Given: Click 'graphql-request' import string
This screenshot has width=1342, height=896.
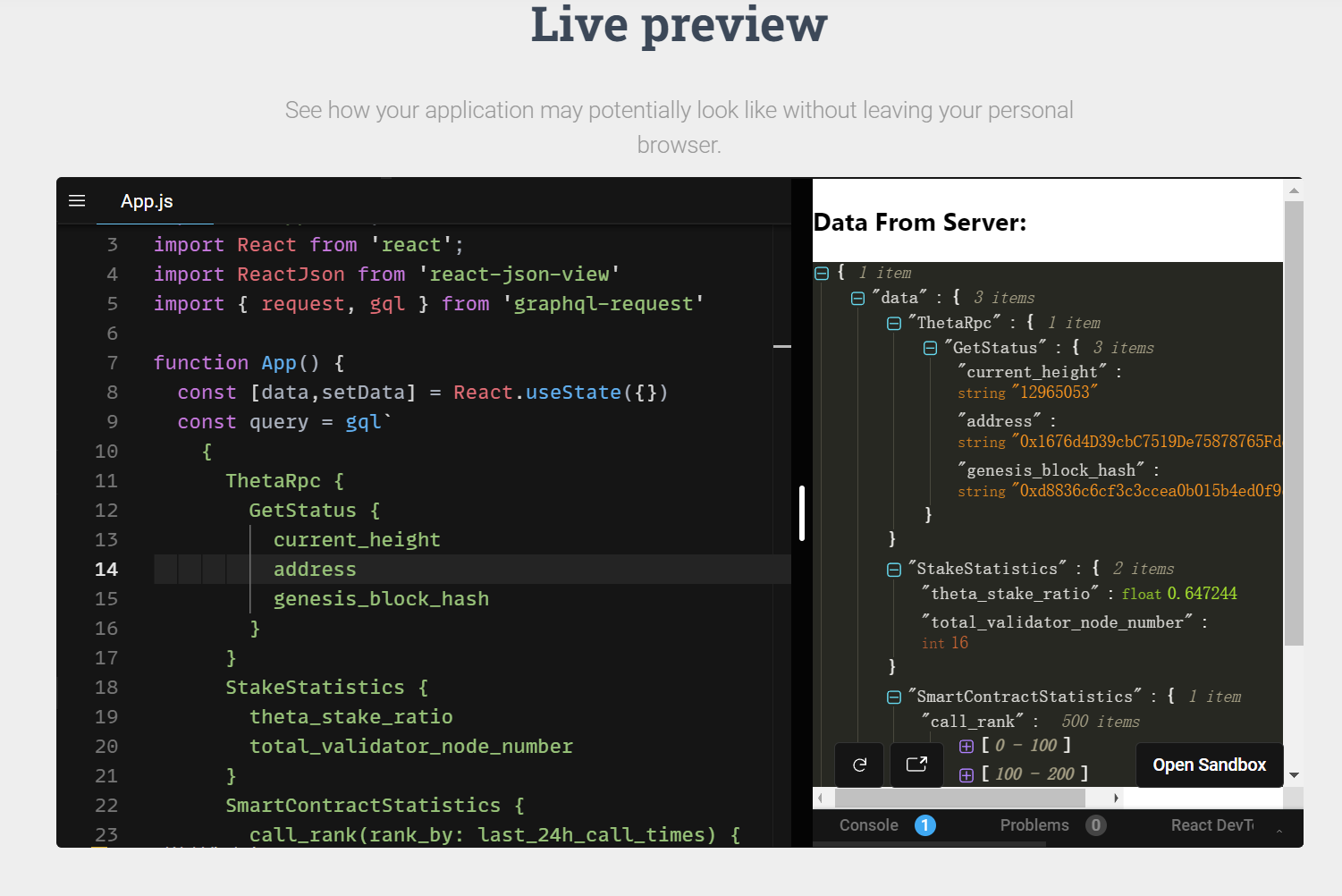Looking at the screenshot, I should click(603, 304).
